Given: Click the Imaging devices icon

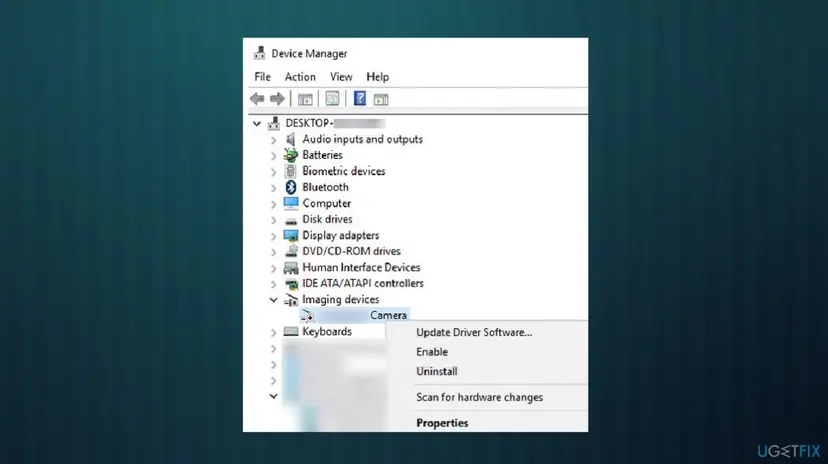Looking at the screenshot, I should 290,299.
